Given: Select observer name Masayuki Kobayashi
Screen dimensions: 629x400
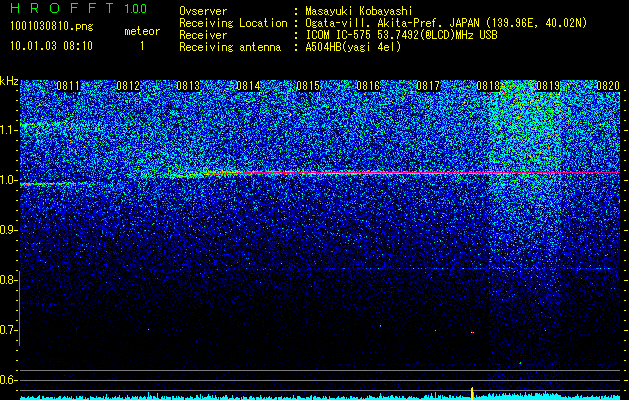Looking at the screenshot, I should tap(359, 11).
